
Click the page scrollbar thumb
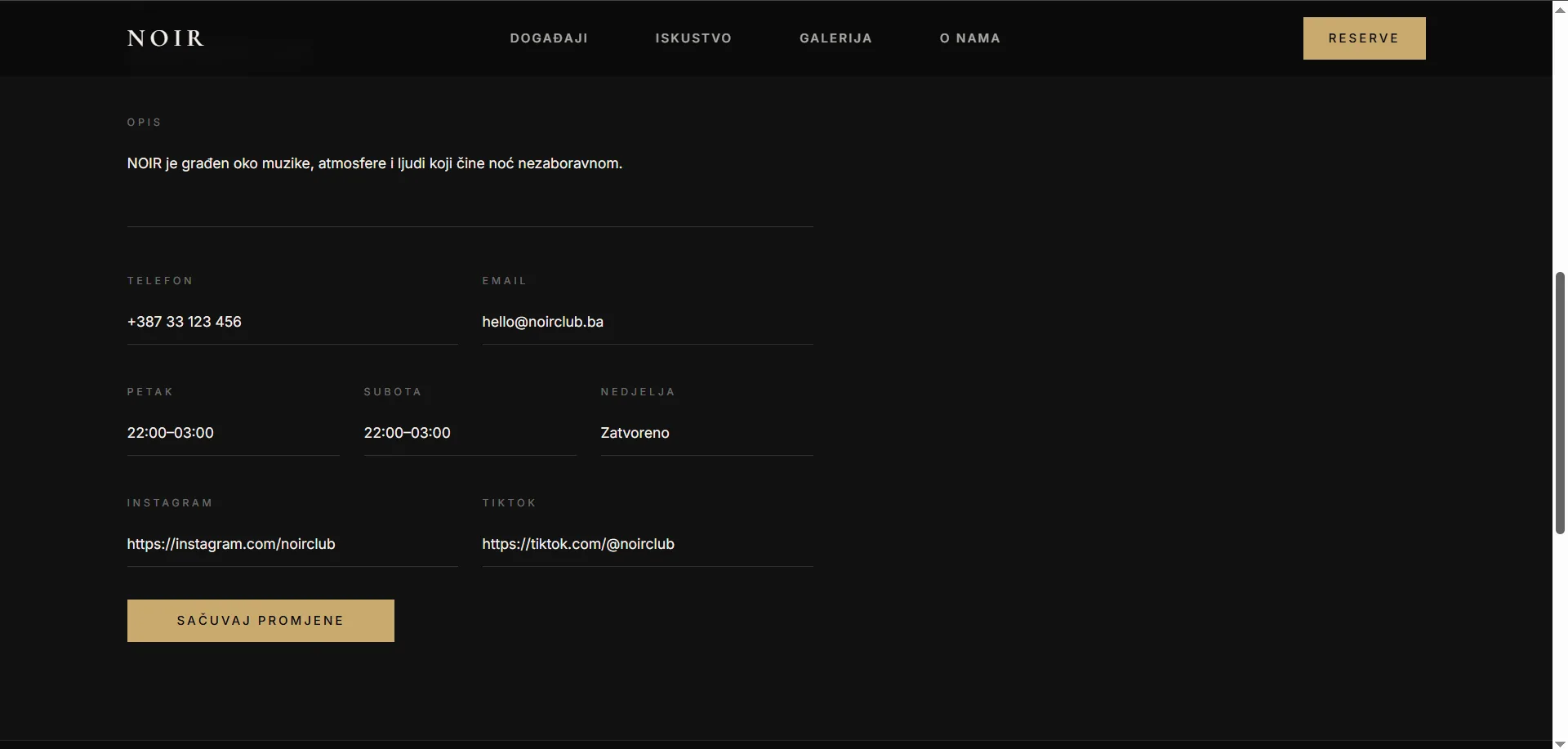[1560, 403]
